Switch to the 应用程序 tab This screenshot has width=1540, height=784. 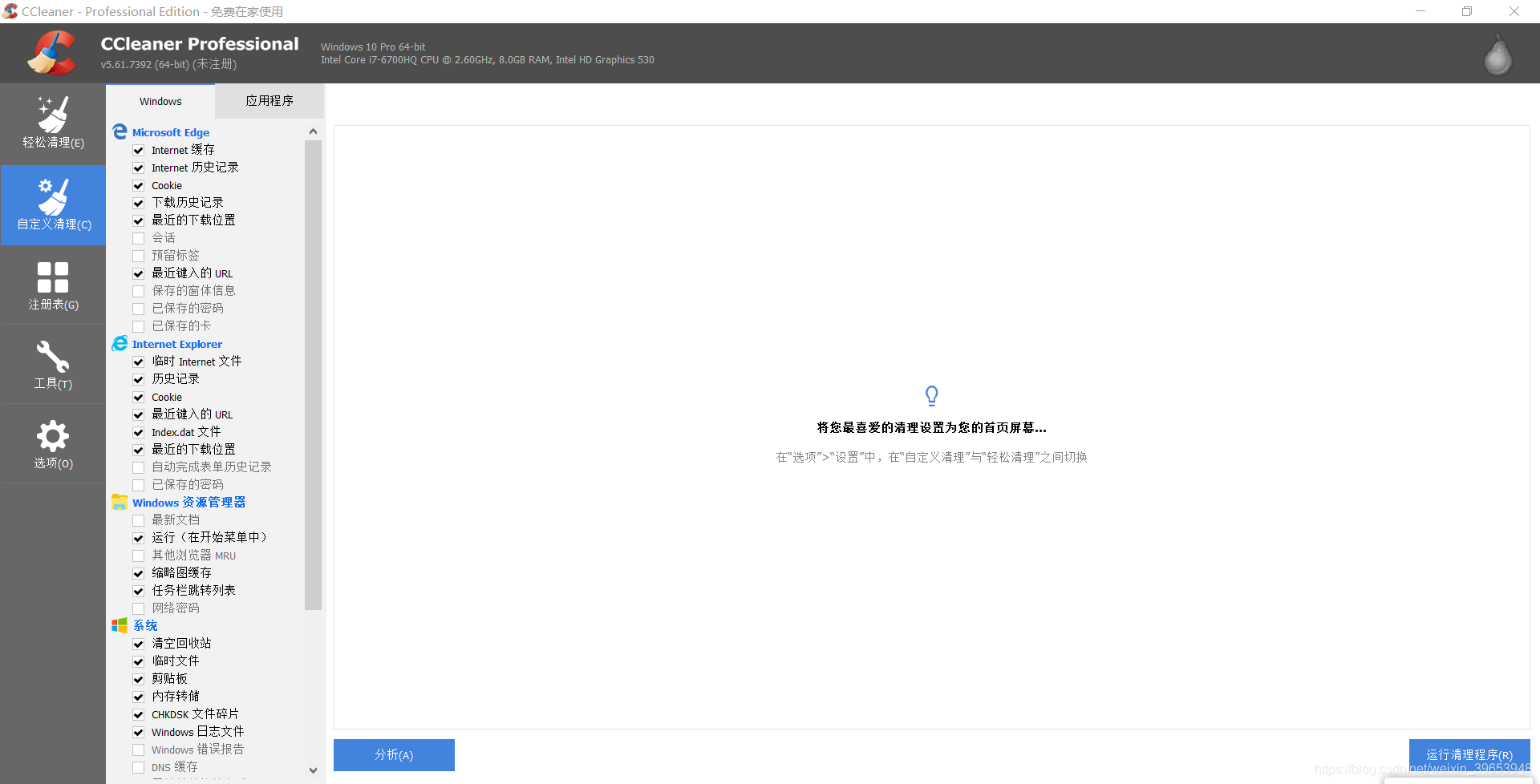point(269,101)
